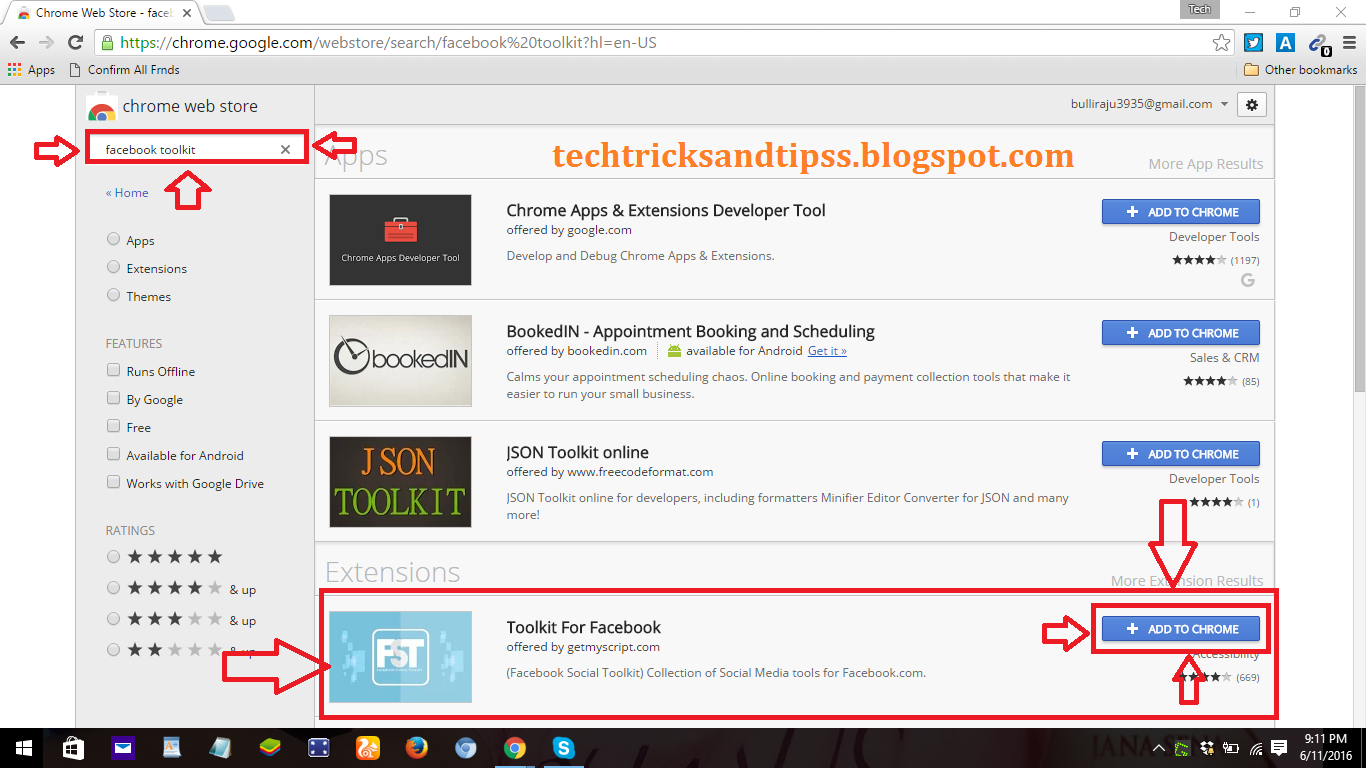
Task: Click the Android robot icon for BookedIN
Action: [x=674, y=351]
